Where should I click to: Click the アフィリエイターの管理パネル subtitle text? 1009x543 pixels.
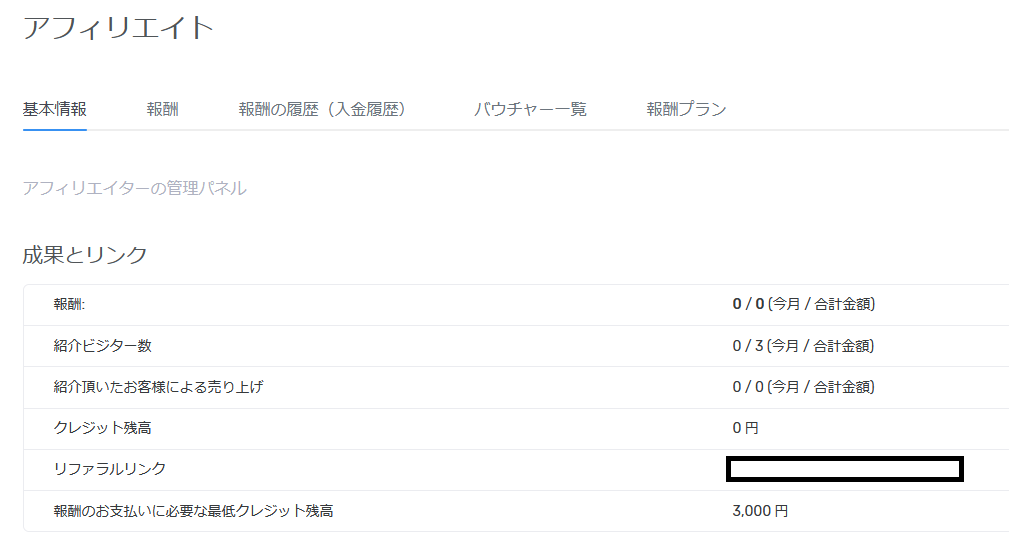134,188
